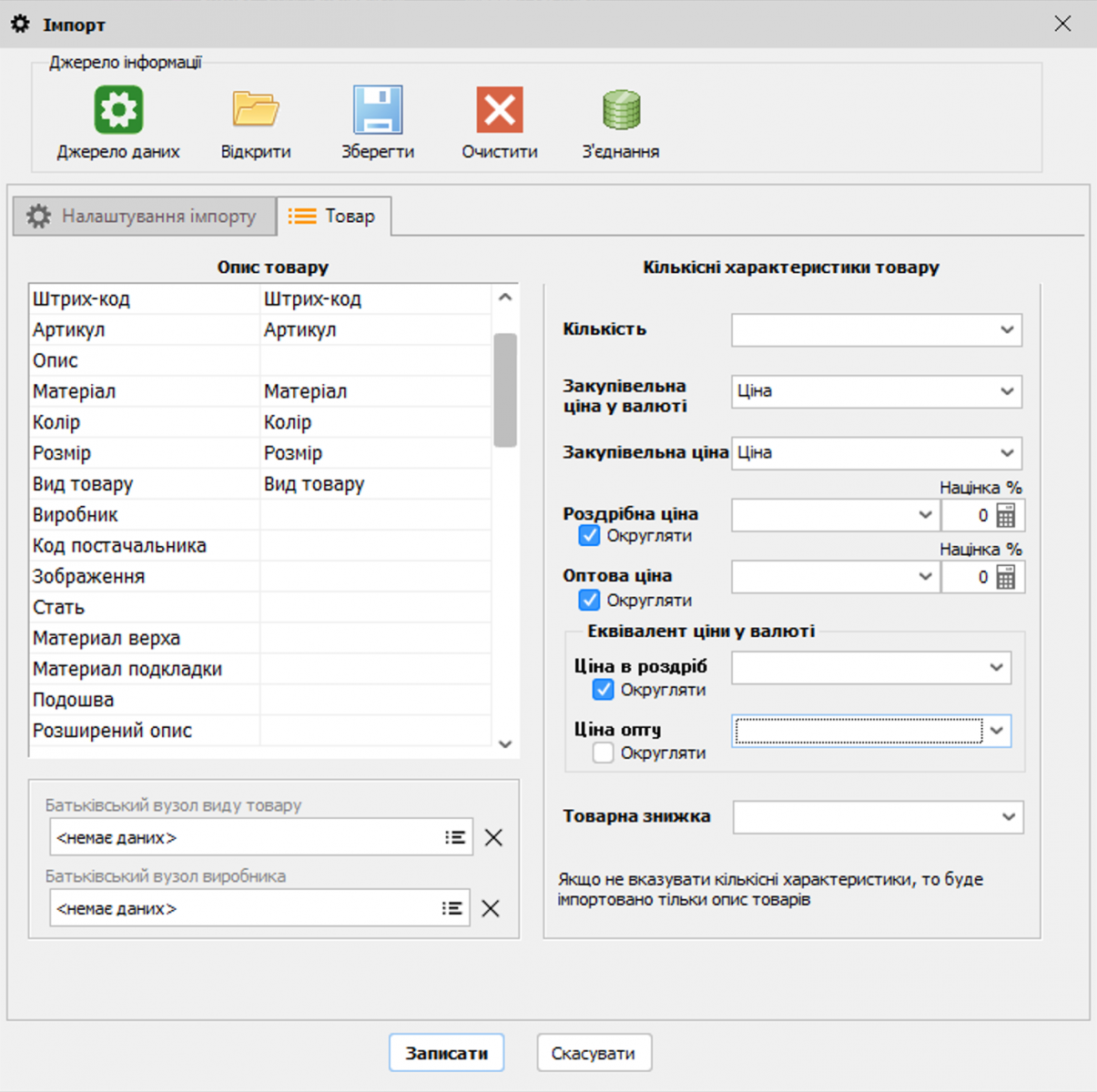Uncheck Округляти under Роздрібна ціна
The width and height of the screenshot is (1097, 1092).
590,536
